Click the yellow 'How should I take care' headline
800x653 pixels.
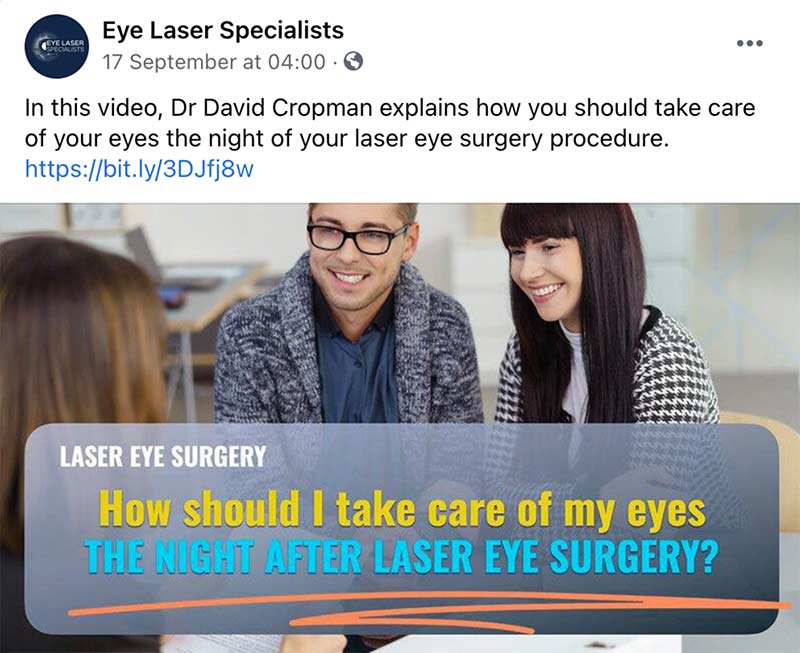[403, 509]
